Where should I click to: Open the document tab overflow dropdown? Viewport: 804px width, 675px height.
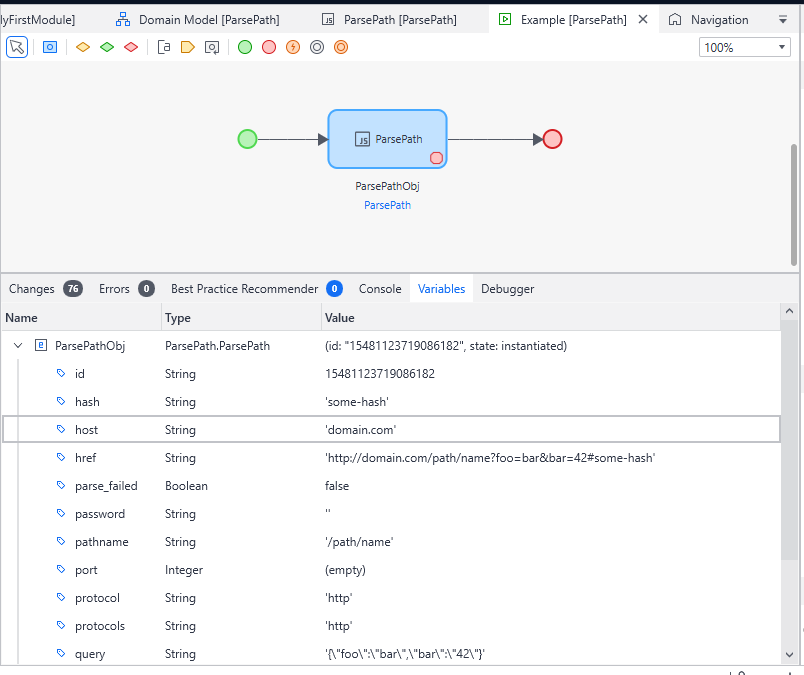[x=783, y=20]
